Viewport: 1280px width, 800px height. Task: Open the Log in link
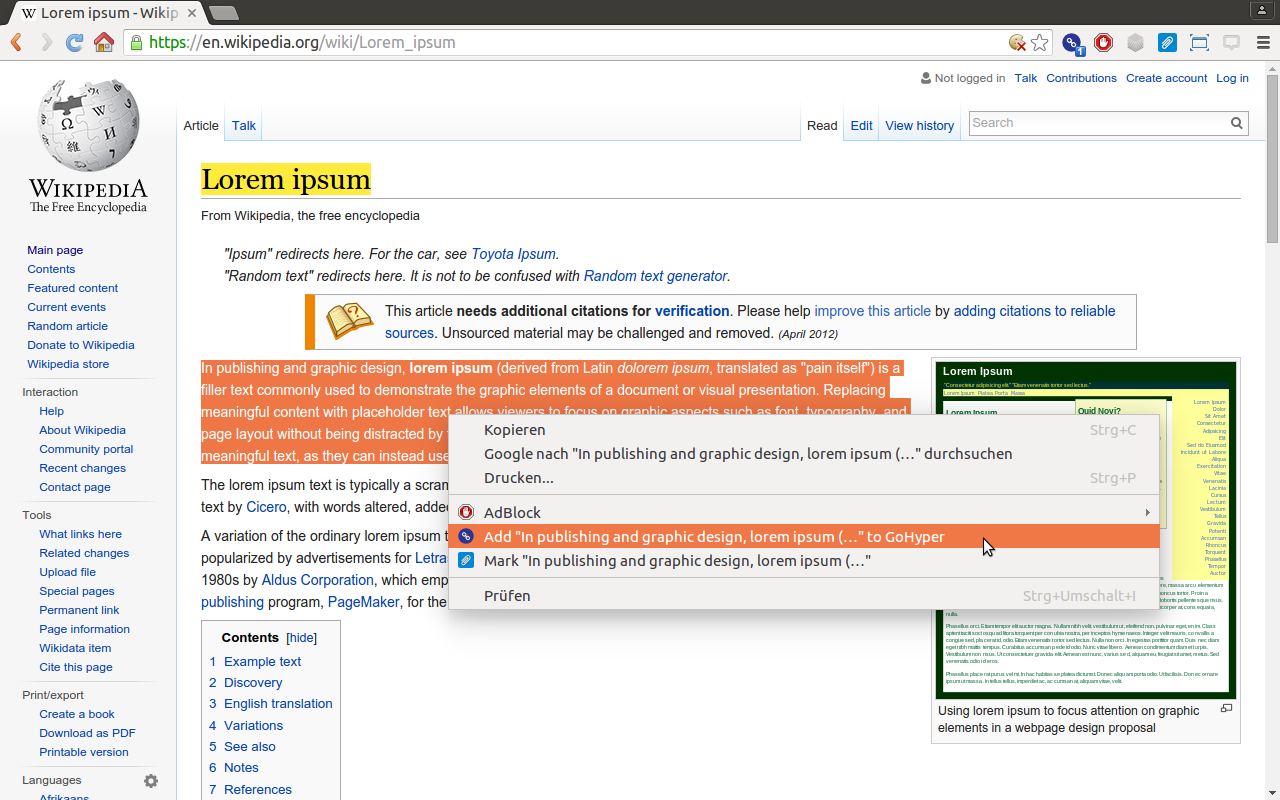point(1232,78)
